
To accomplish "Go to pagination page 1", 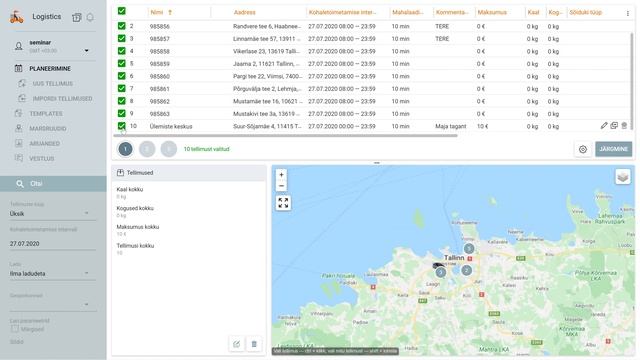I will tap(125, 149).
